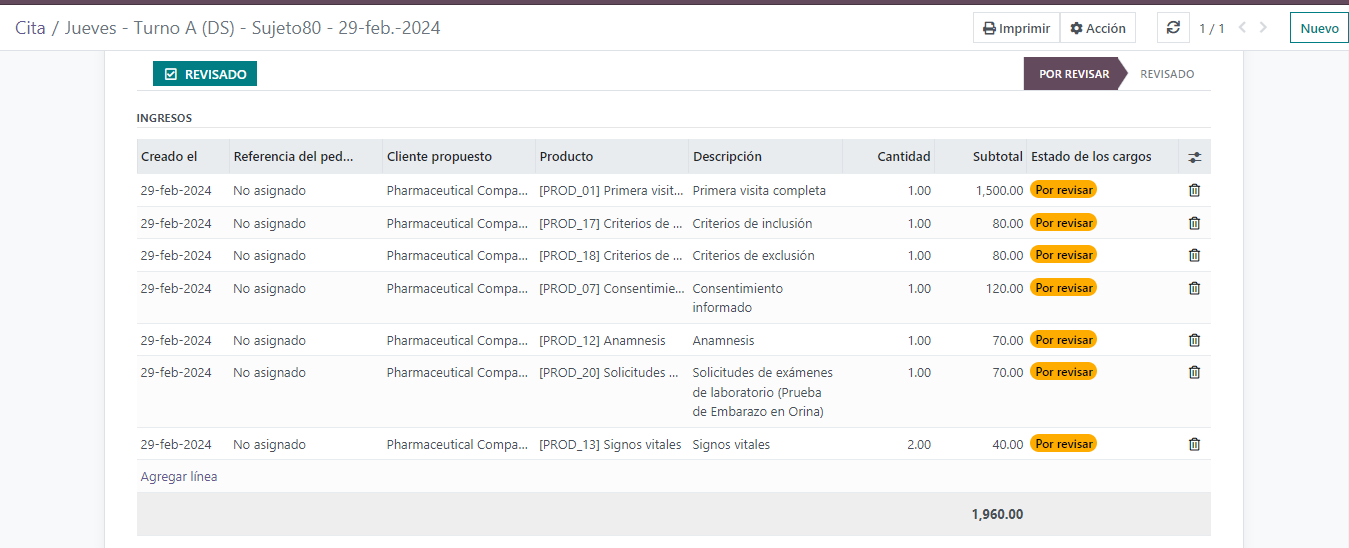
Task: Delete the Signos vitales line
Action: coord(1194,444)
